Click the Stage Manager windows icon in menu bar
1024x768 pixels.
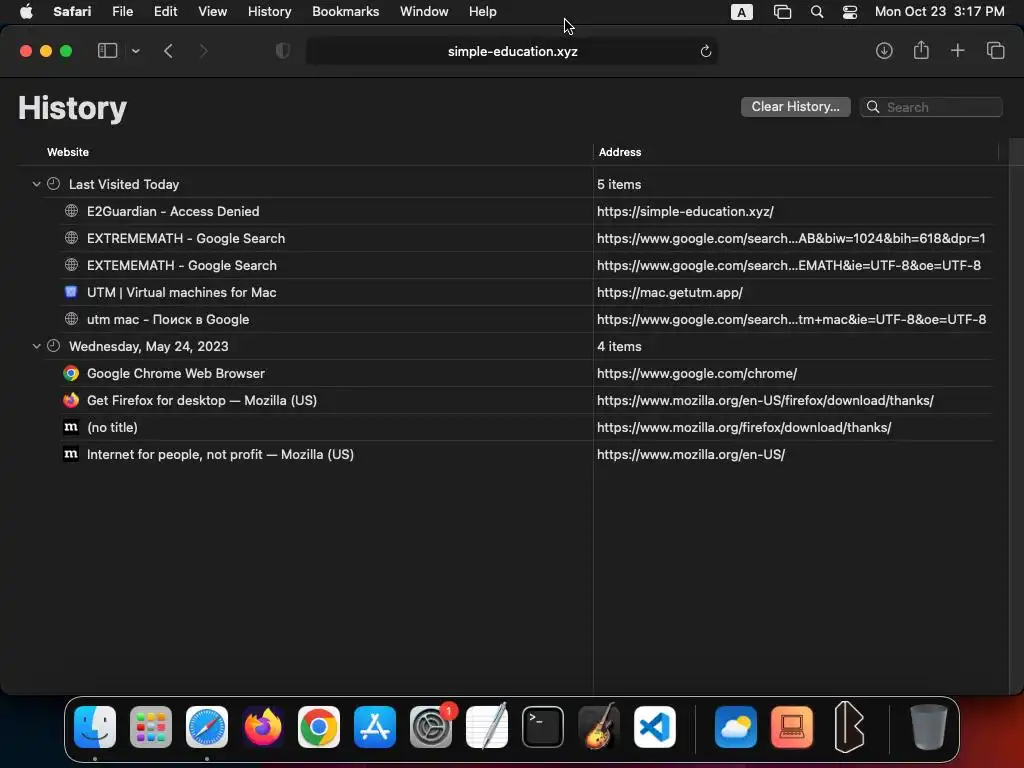[x=782, y=12]
